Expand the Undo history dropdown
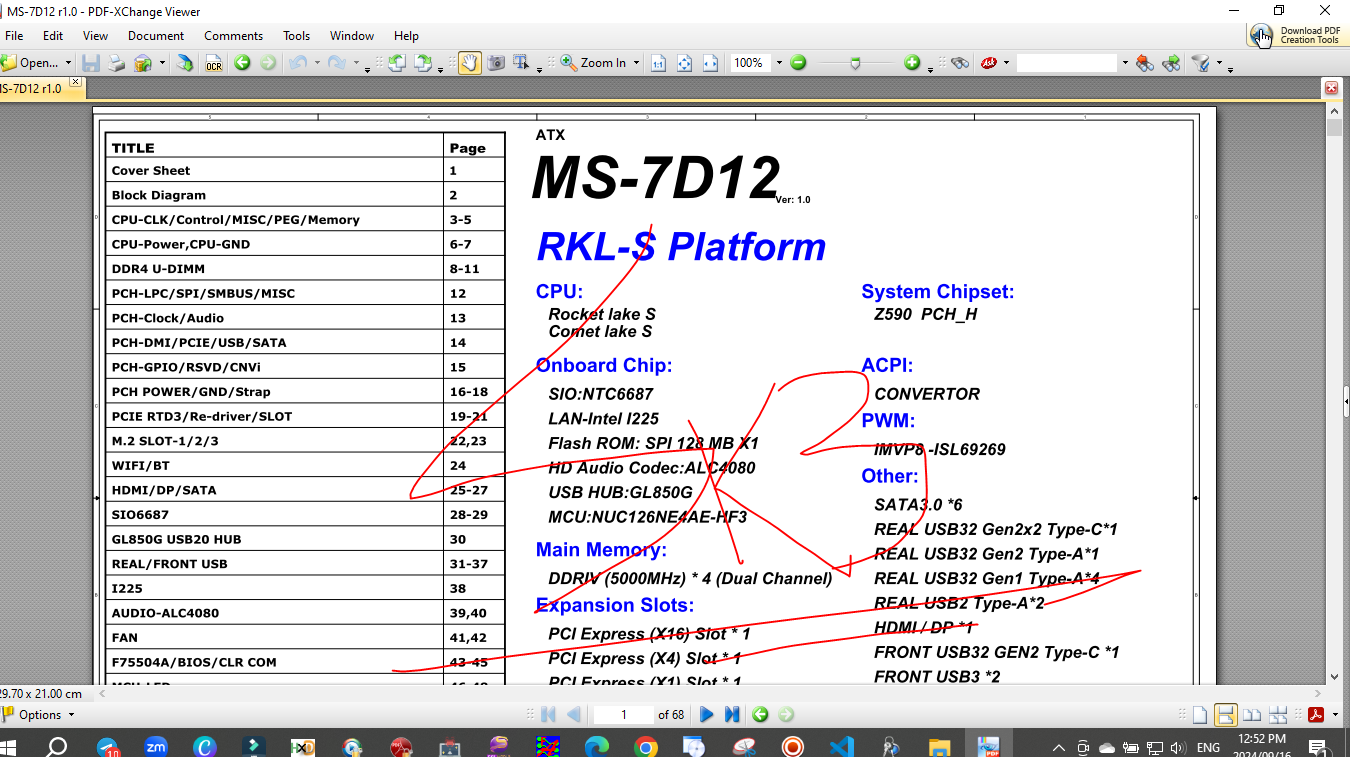The width and height of the screenshot is (1350, 757). pos(316,63)
